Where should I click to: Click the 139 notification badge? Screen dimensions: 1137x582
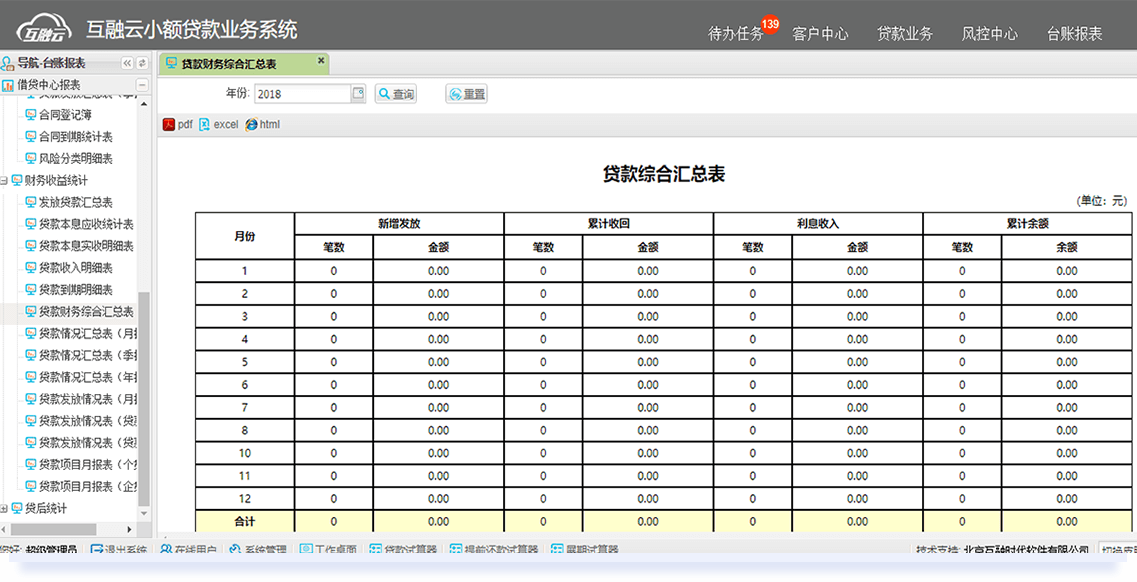(770, 25)
